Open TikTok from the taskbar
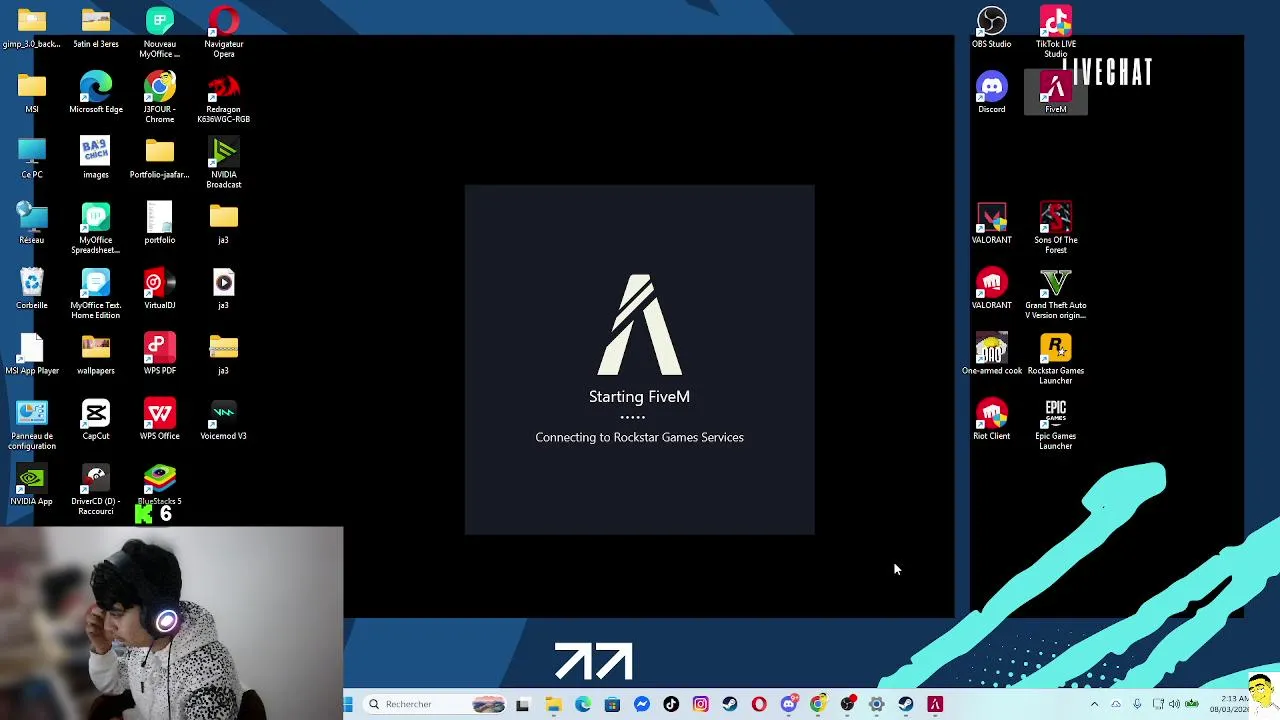 click(x=671, y=704)
